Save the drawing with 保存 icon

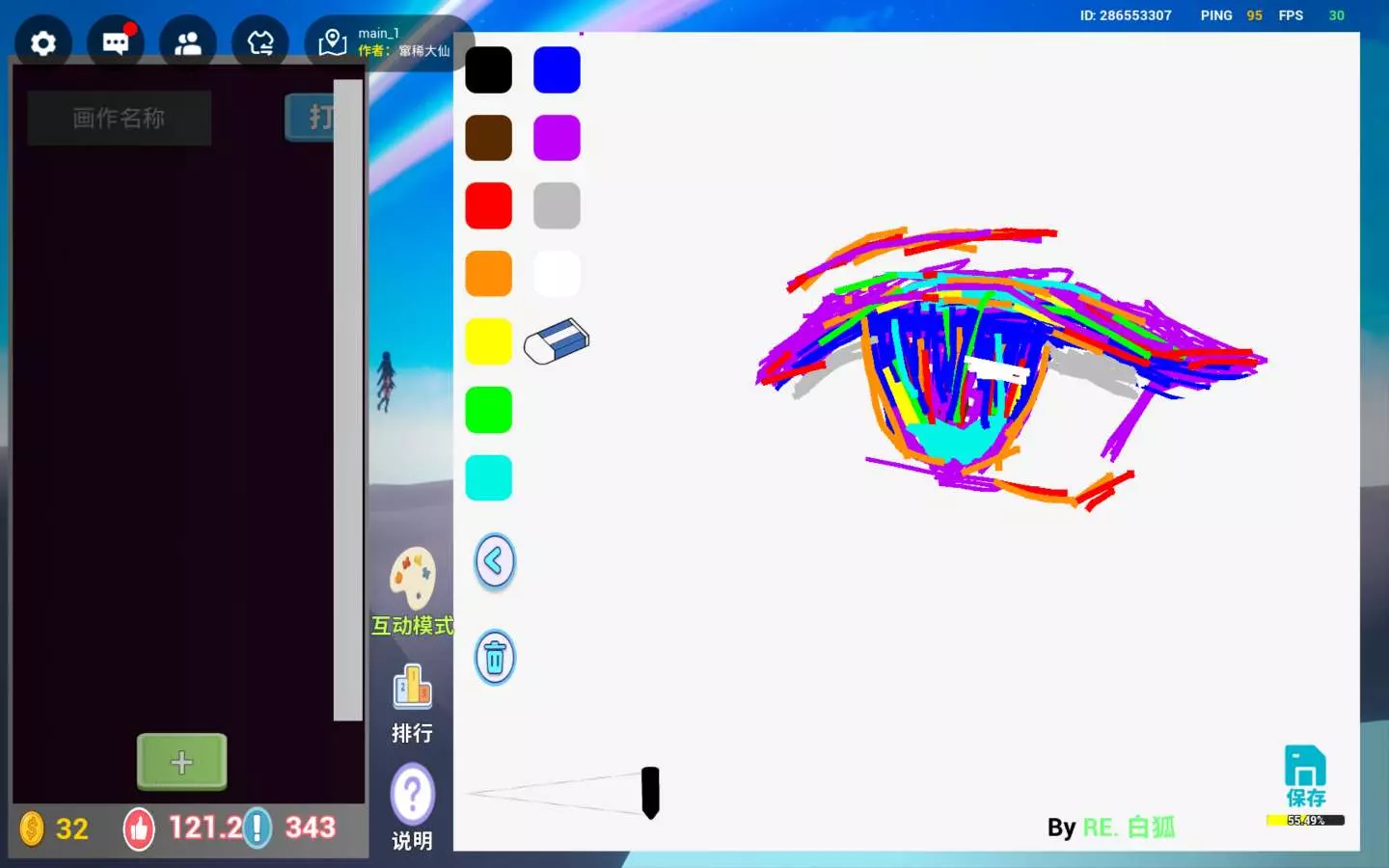(1305, 774)
